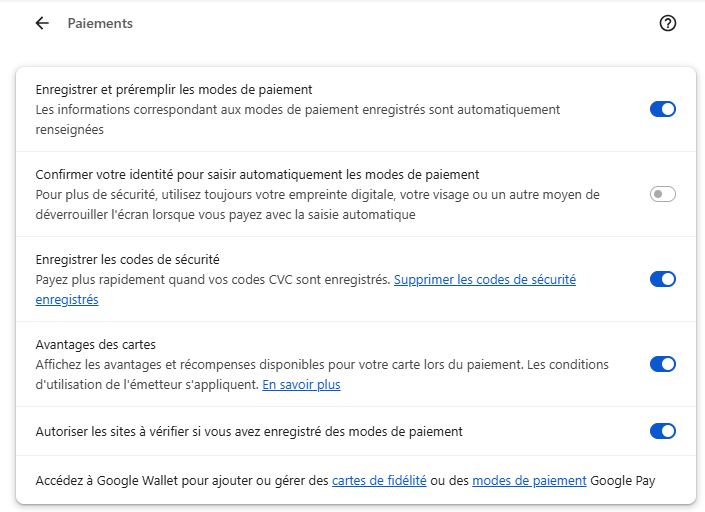The height and width of the screenshot is (512, 705).
Task: Disable the Avantages des cartes toggle
Action: (662, 364)
